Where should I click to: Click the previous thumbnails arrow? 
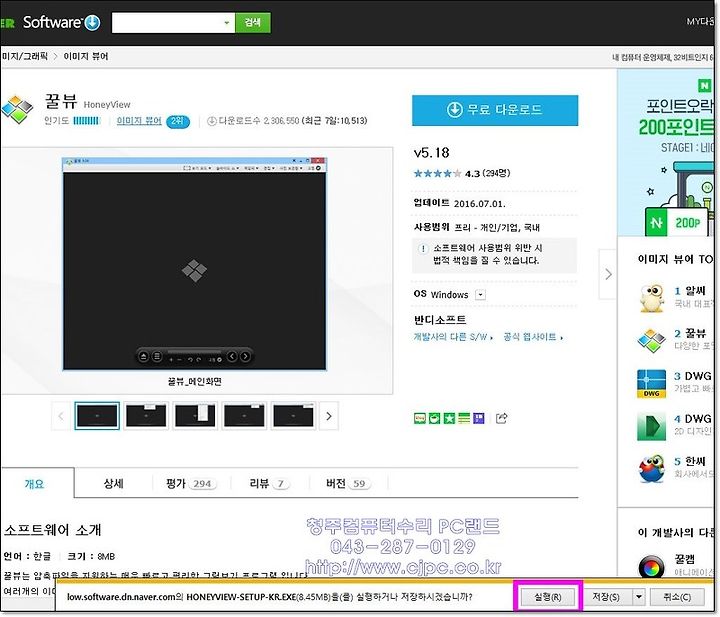point(61,416)
